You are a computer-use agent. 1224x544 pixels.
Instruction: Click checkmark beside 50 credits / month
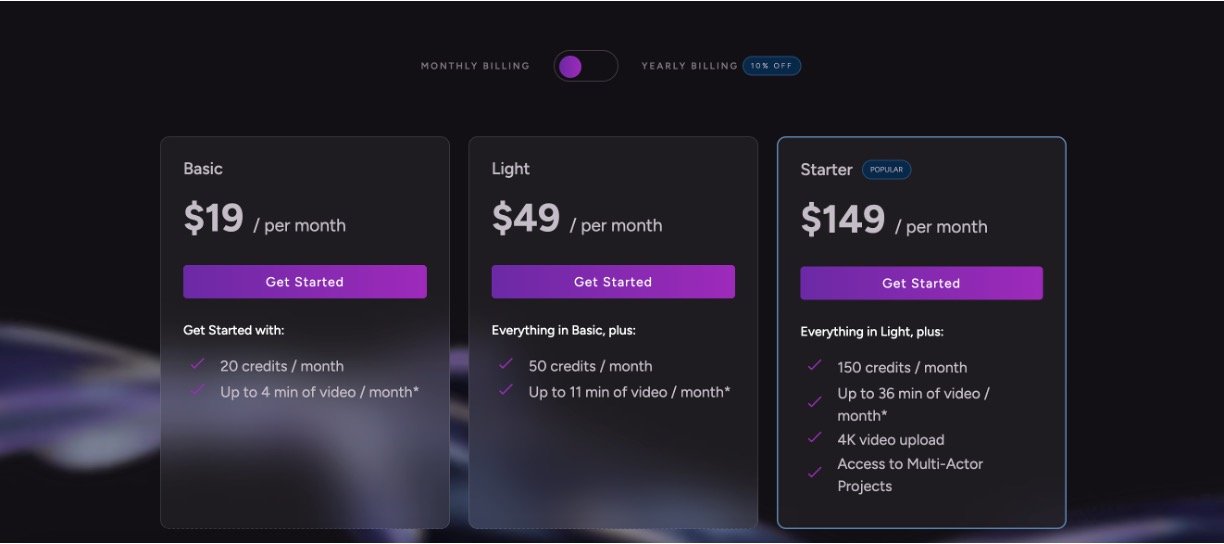coord(505,365)
